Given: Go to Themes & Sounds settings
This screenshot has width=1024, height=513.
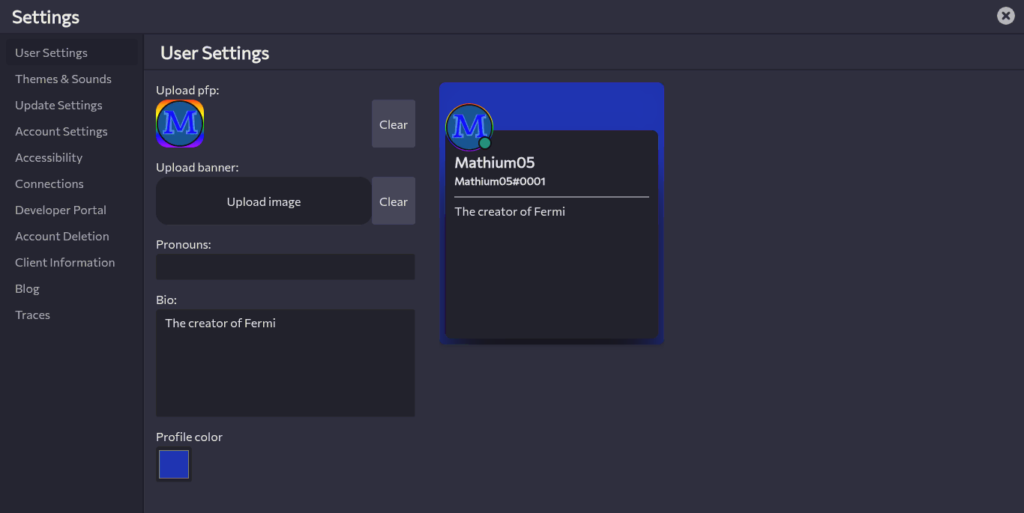Looking at the screenshot, I should [x=63, y=79].
